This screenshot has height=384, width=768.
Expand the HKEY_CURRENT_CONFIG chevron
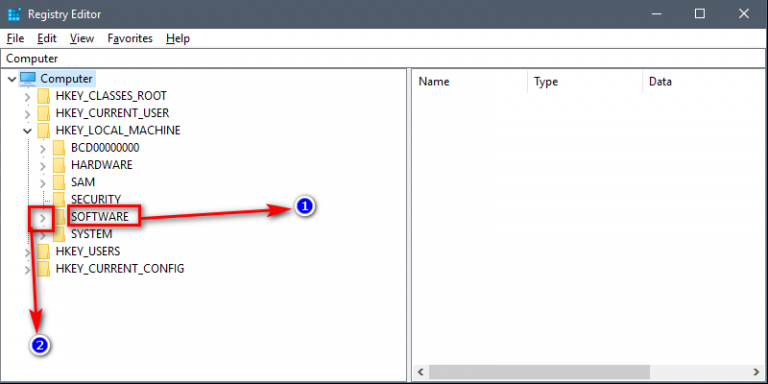[x=28, y=269]
